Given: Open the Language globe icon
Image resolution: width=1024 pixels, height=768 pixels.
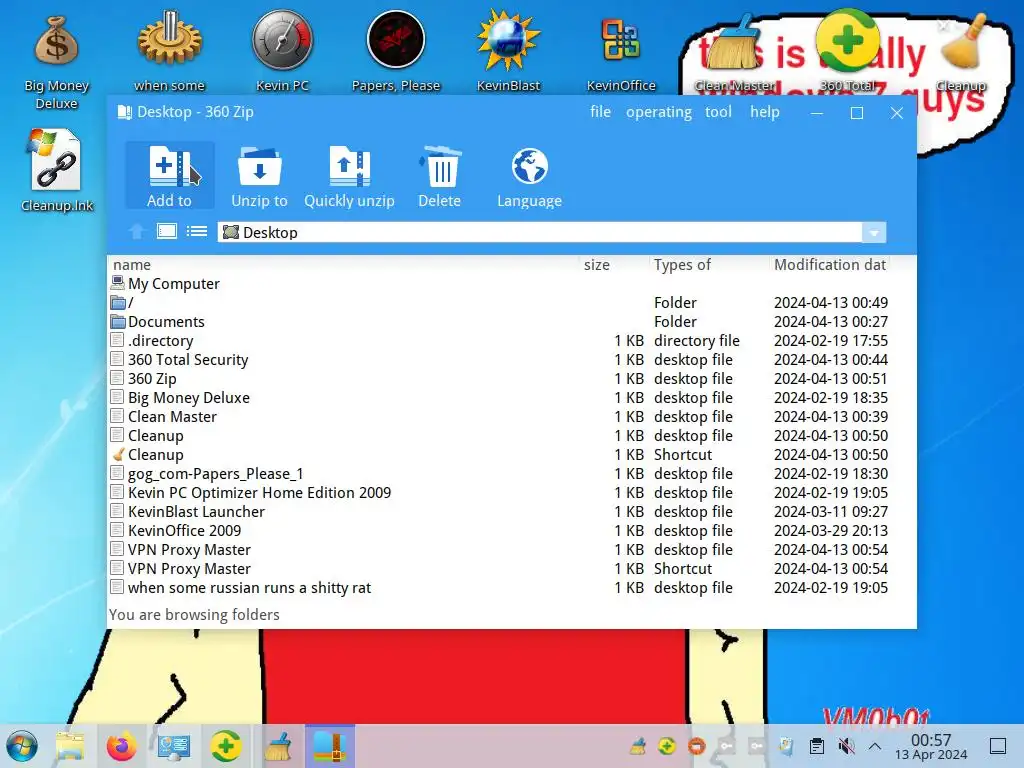Looking at the screenshot, I should pyautogui.click(x=530, y=176).
